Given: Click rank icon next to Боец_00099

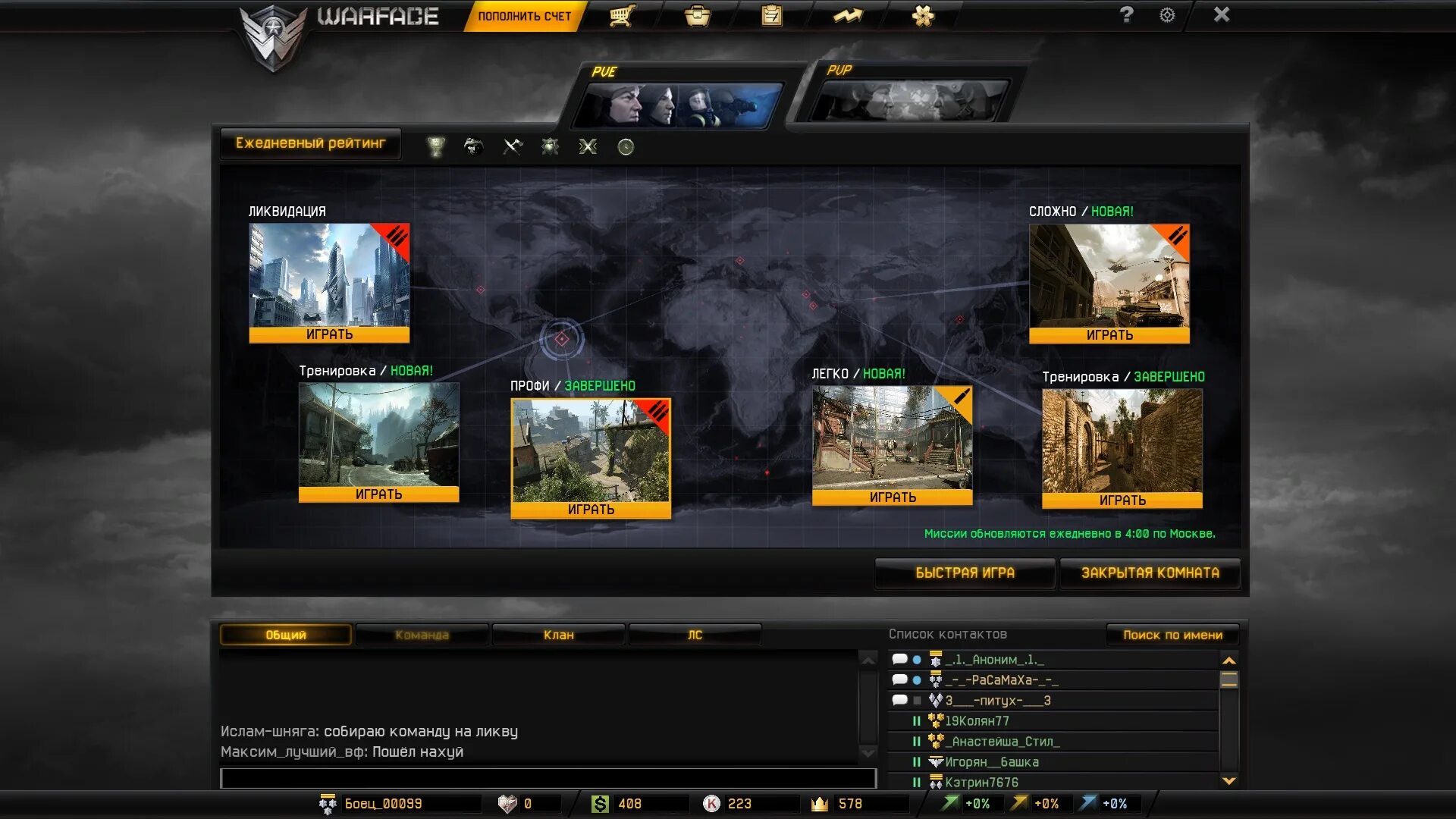Looking at the screenshot, I should click(x=328, y=804).
